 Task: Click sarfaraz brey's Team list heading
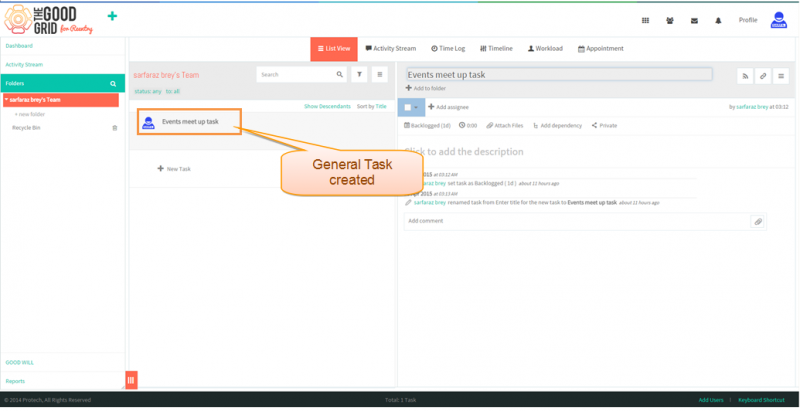pos(166,75)
